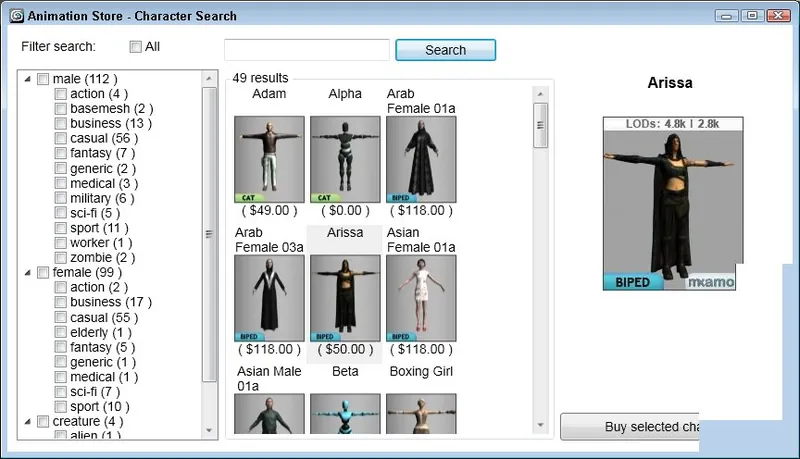Enable the female business (17) checkbox
800x459 pixels.
coord(61,302)
